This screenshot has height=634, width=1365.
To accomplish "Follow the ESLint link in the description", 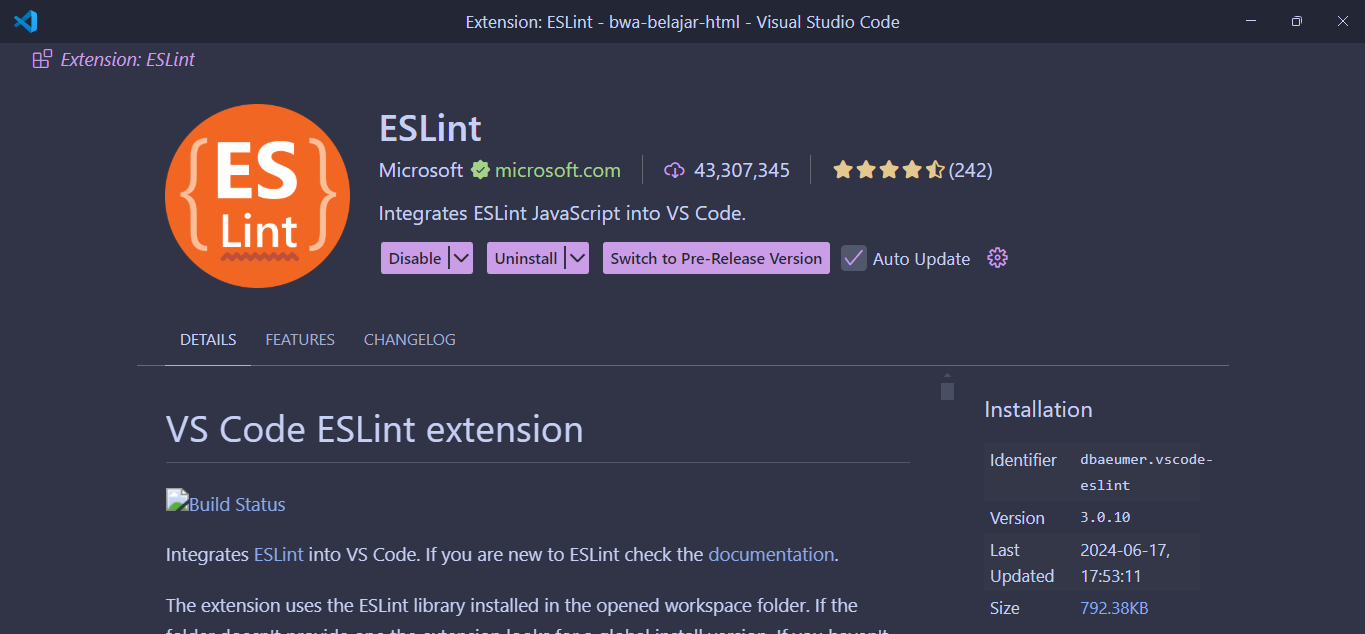I will (x=279, y=554).
